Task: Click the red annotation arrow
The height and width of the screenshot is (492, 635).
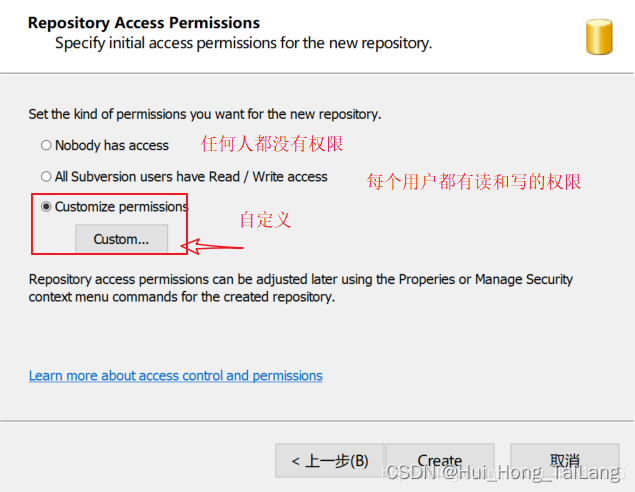Action: tap(212, 246)
